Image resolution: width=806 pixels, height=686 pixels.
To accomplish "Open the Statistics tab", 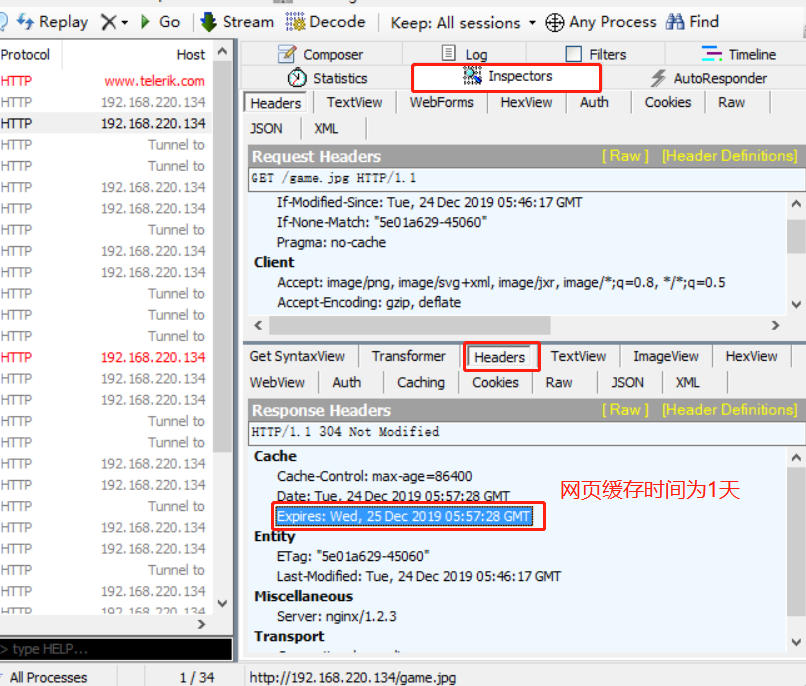I will (x=327, y=78).
